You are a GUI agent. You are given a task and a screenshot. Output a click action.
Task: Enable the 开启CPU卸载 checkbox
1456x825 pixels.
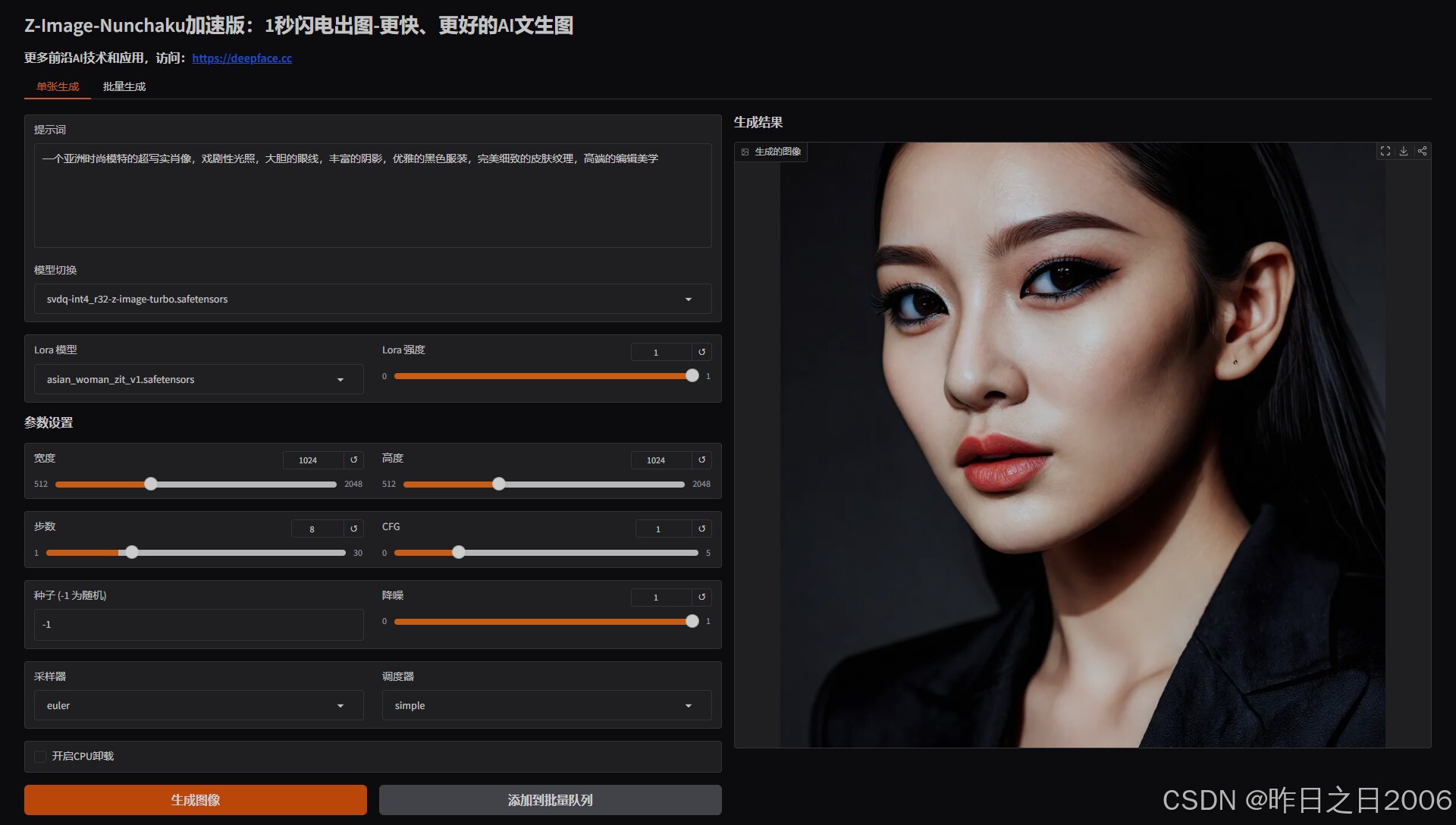(41, 757)
